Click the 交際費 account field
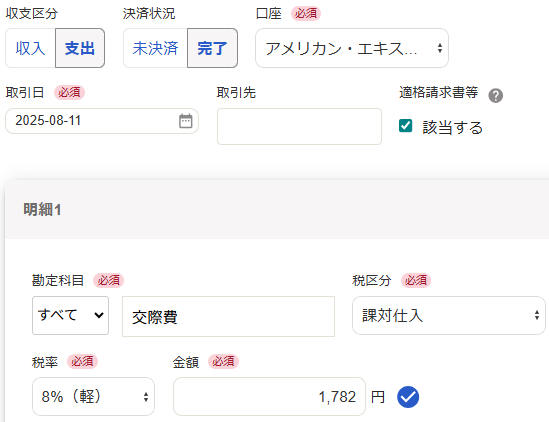This screenshot has height=422, width=549. (228, 317)
